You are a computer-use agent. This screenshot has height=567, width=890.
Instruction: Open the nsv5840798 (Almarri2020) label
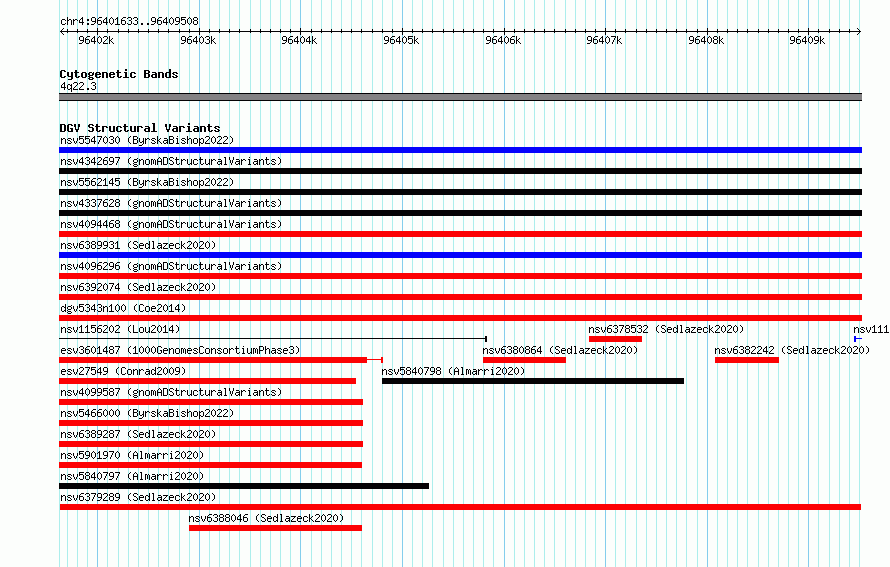click(x=453, y=371)
